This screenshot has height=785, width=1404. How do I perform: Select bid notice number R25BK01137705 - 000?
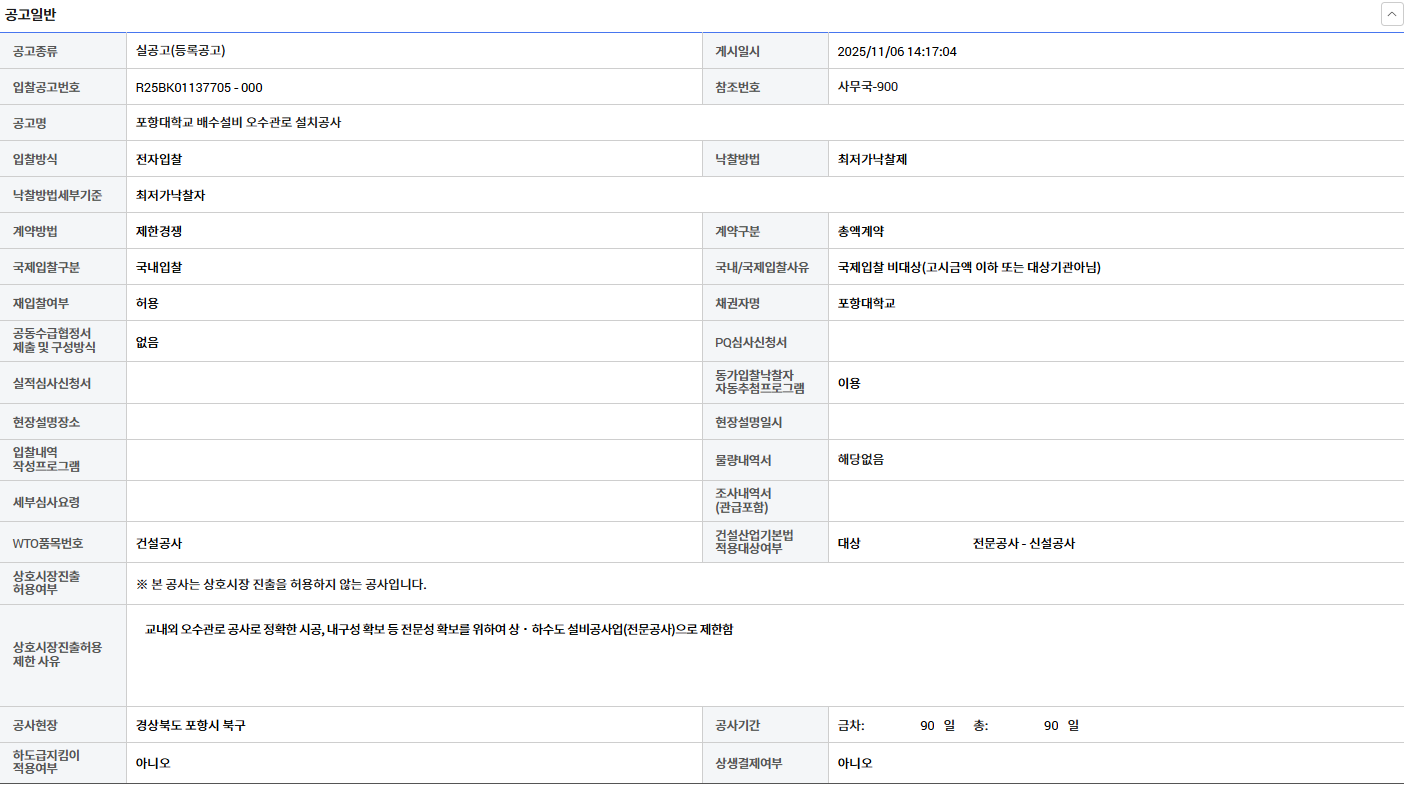(x=199, y=87)
